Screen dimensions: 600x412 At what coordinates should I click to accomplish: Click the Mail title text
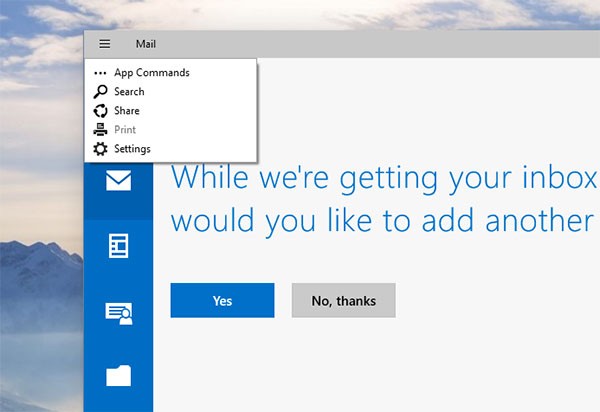tap(146, 44)
